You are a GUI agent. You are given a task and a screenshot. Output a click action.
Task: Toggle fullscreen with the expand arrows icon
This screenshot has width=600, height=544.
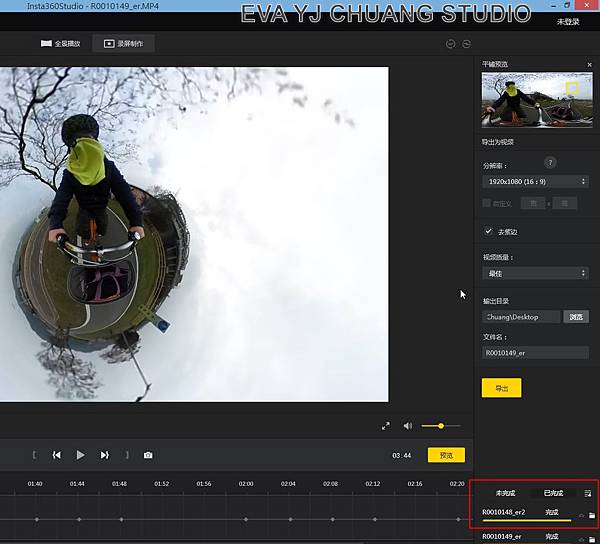point(386,426)
